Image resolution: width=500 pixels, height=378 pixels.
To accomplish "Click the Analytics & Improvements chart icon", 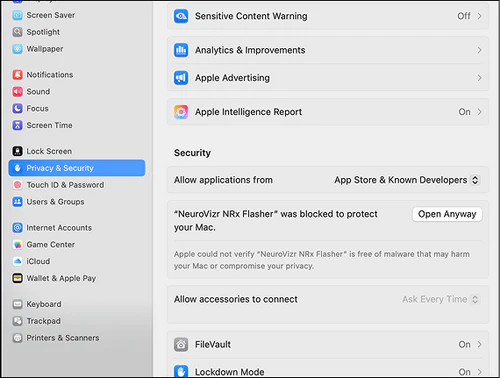I will pos(181,50).
